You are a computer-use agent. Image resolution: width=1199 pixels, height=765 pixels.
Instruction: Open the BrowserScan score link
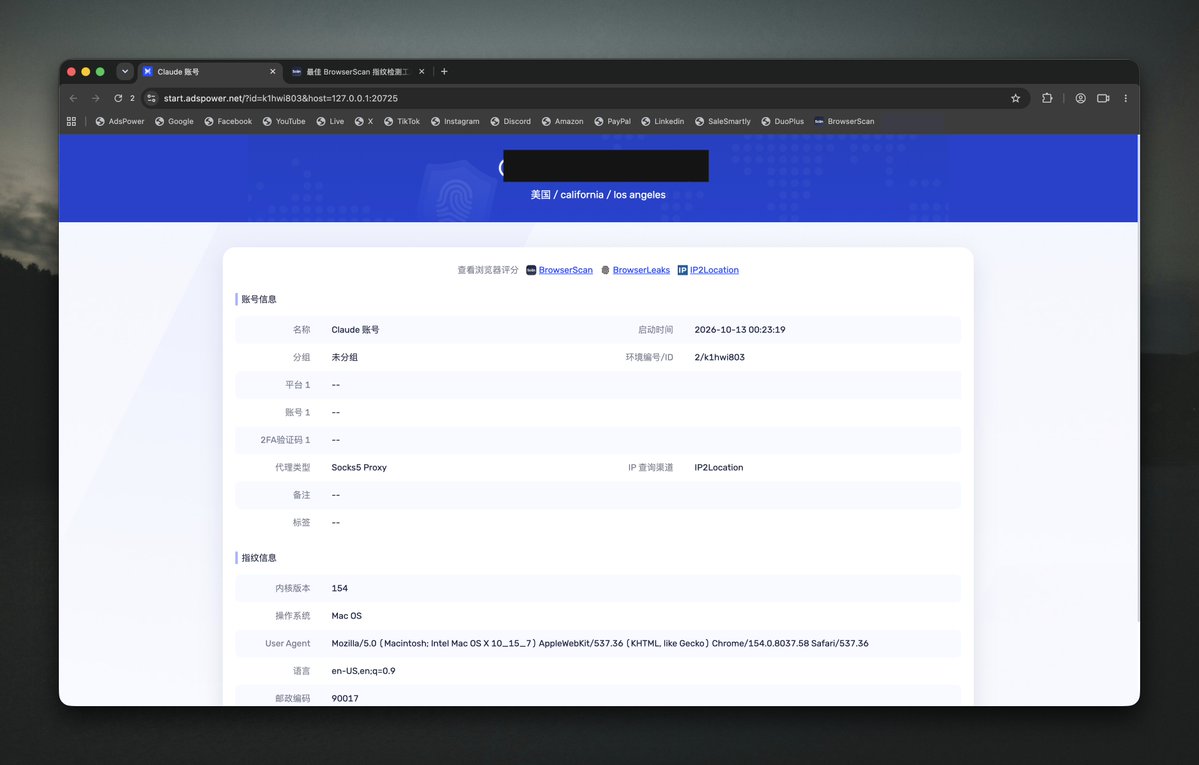pyautogui.click(x=565, y=270)
